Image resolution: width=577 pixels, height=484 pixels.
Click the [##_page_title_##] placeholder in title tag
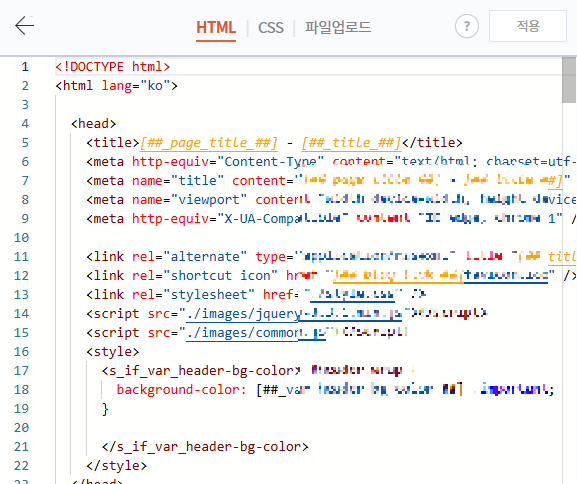(x=209, y=143)
